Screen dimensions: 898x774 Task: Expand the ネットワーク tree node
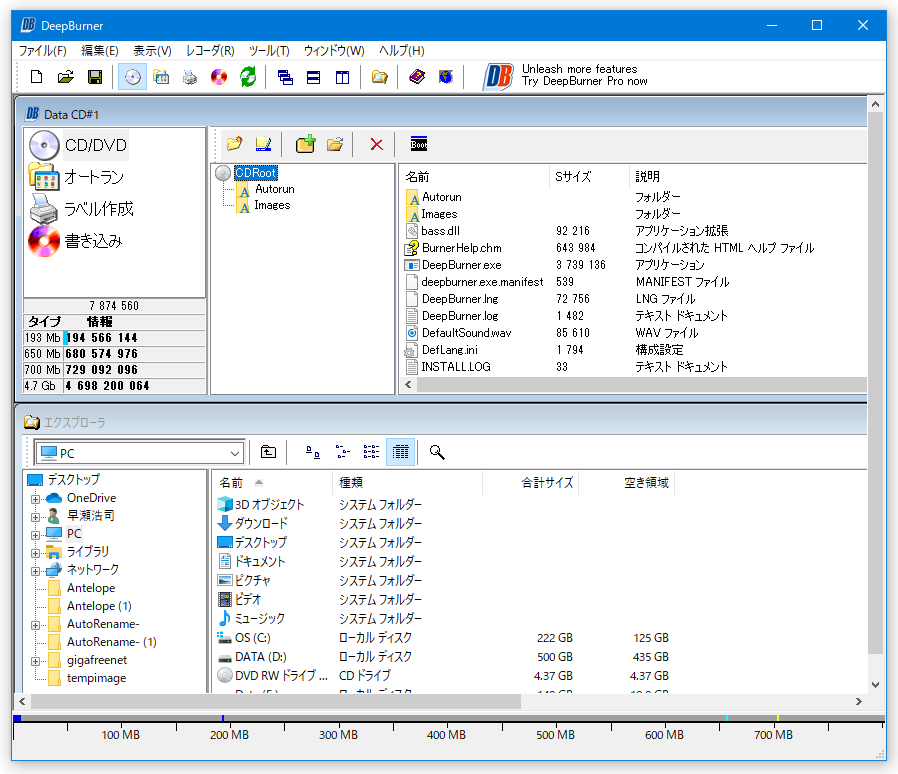coord(36,571)
